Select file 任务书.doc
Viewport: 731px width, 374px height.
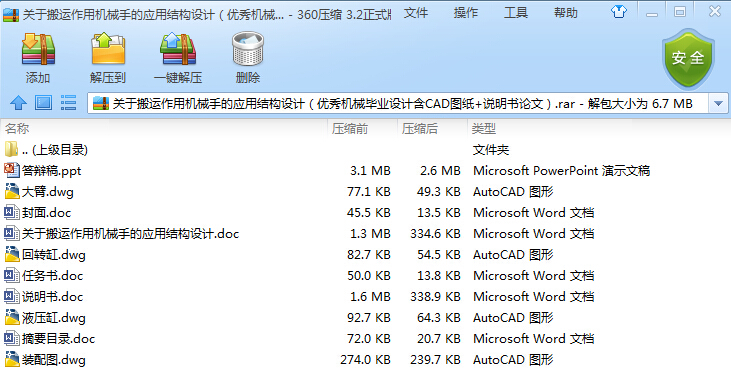[x=52, y=276]
